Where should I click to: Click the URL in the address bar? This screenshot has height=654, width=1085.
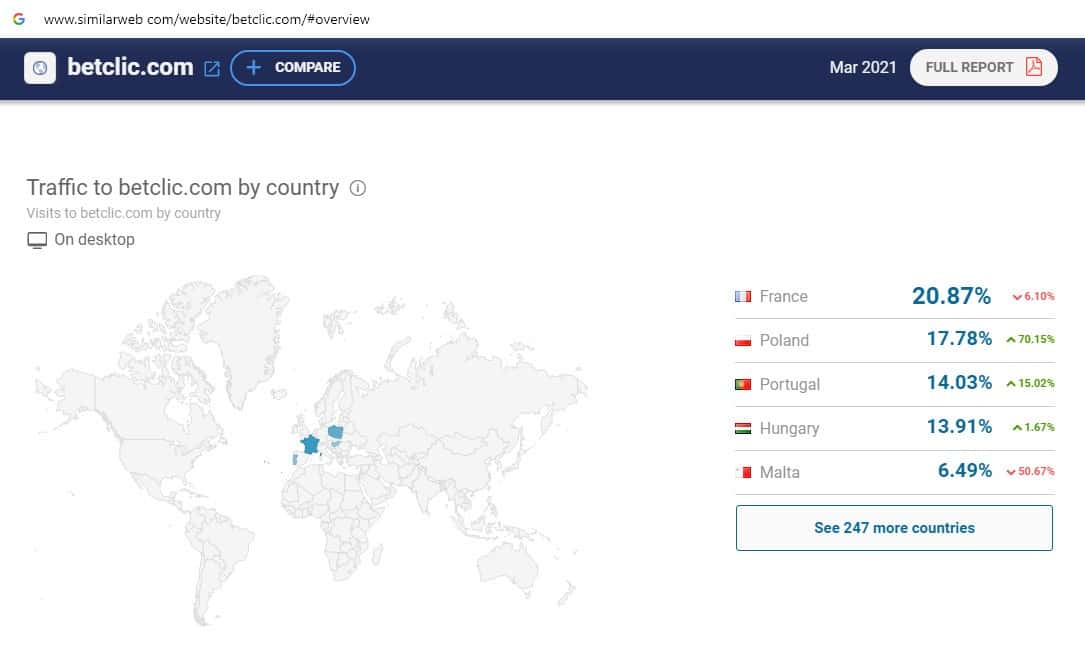[206, 19]
